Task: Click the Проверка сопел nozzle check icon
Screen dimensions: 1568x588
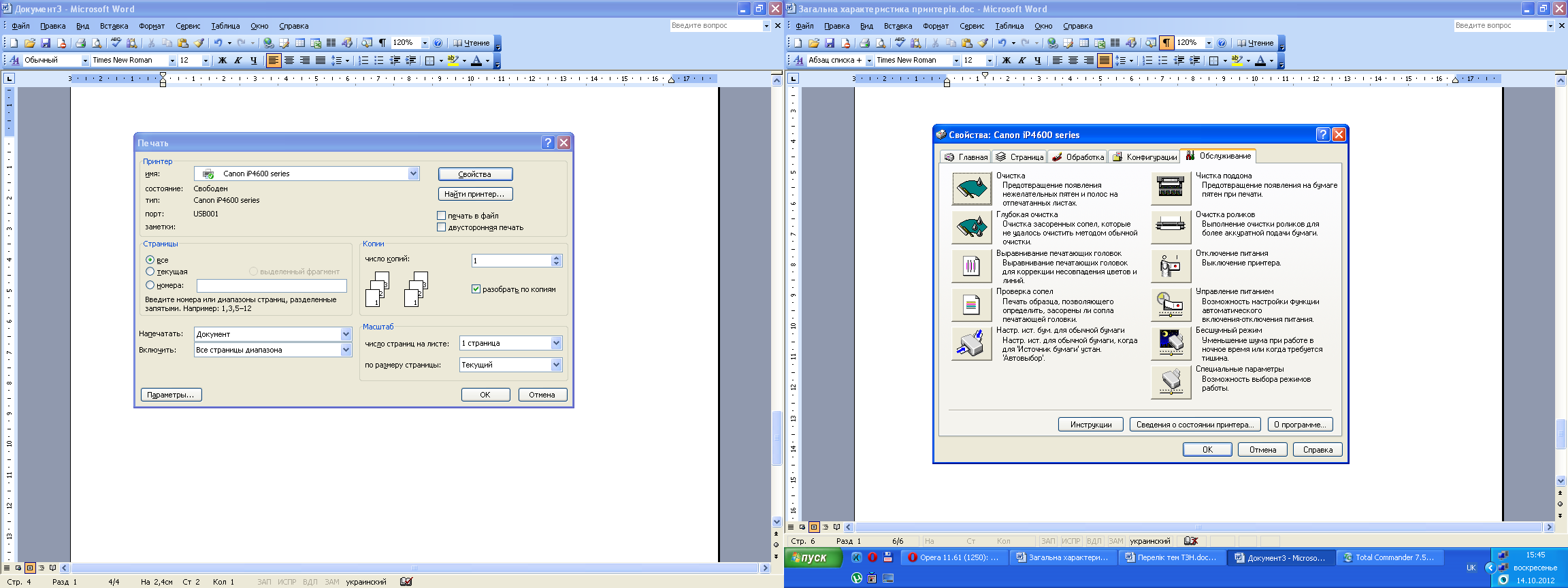Action: coord(971,305)
